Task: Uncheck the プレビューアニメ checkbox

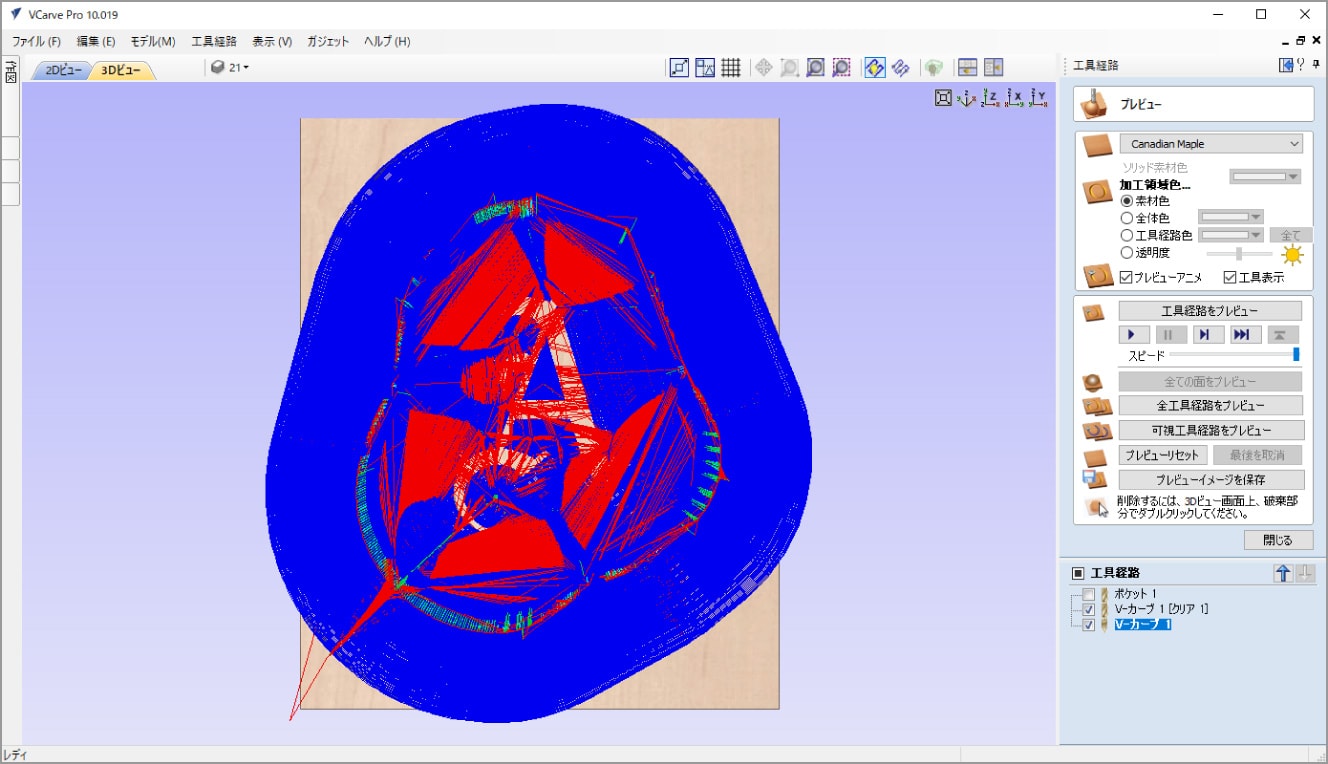Action: pyautogui.click(x=1126, y=277)
